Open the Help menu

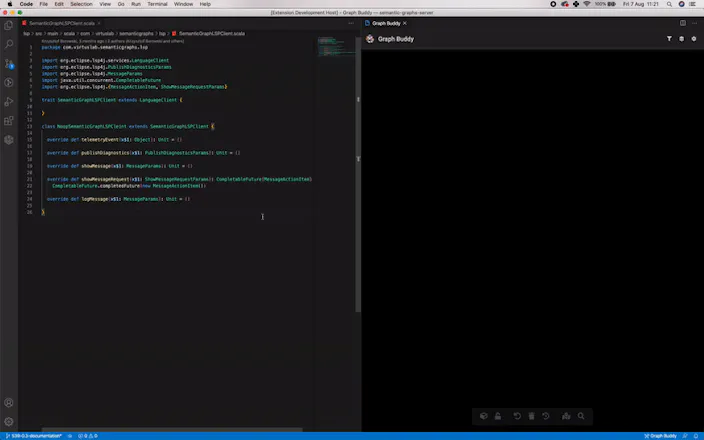205,4
